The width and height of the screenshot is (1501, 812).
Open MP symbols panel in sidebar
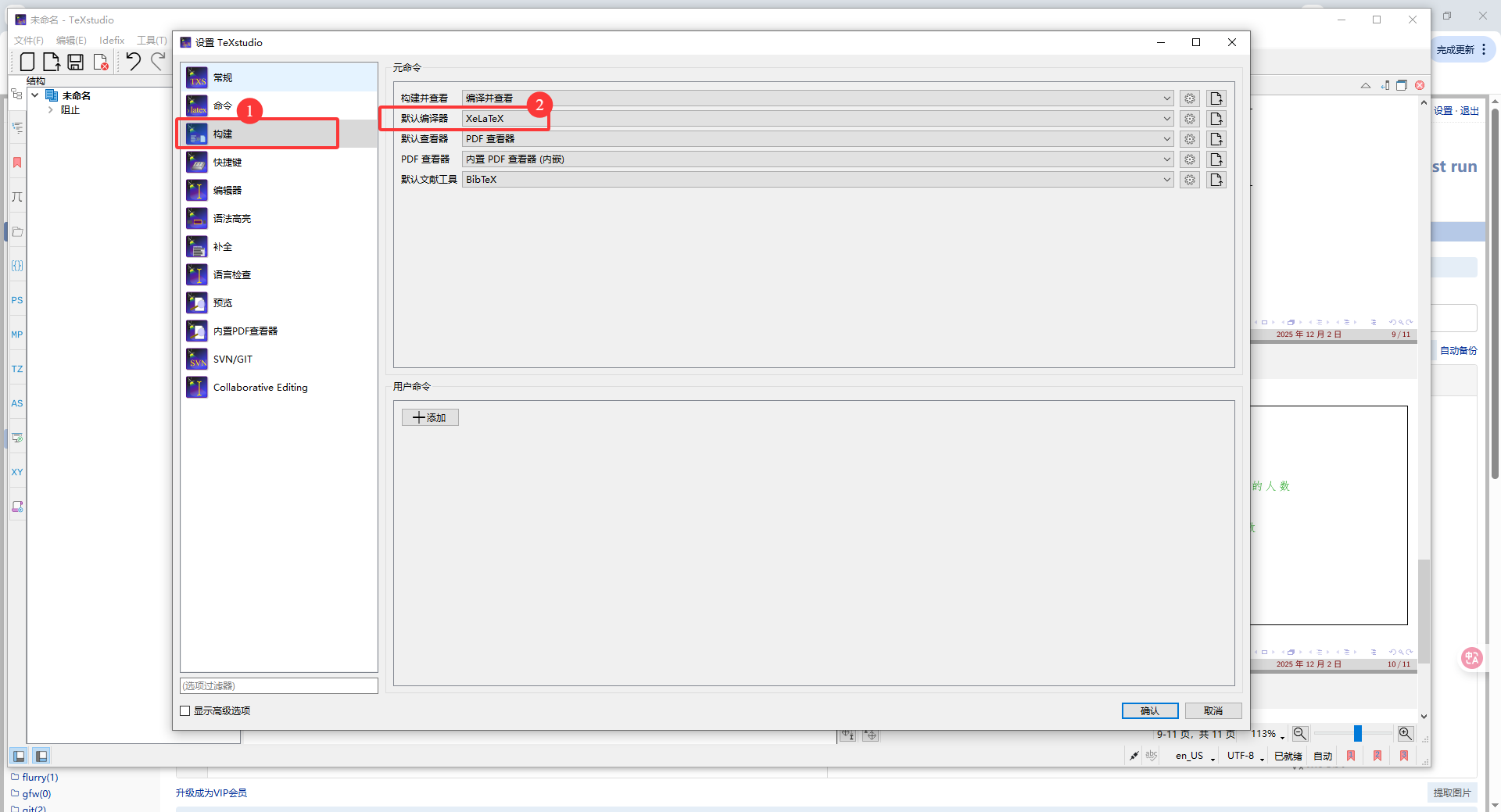[17, 334]
